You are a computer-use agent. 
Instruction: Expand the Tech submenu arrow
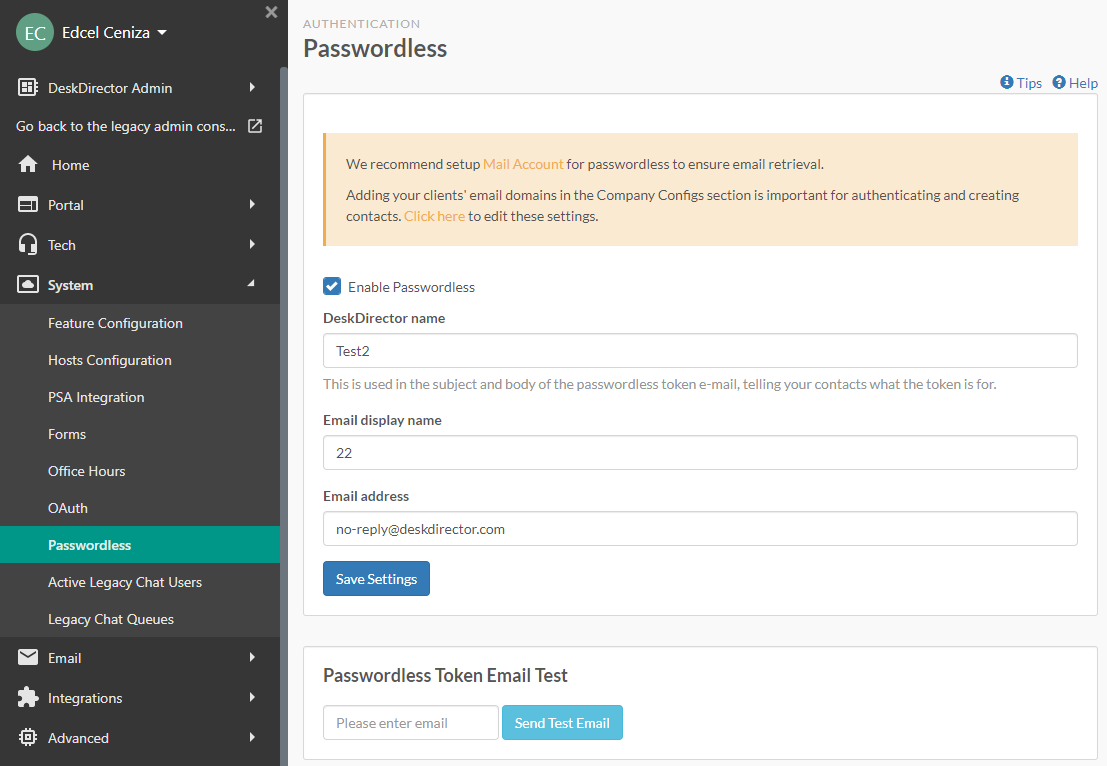click(252, 245)
